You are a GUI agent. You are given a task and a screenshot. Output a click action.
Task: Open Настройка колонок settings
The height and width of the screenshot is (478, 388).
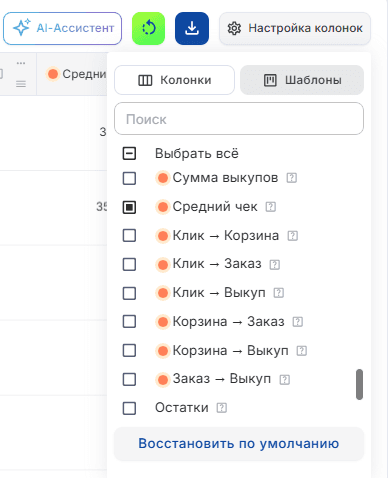click(295, 28)
